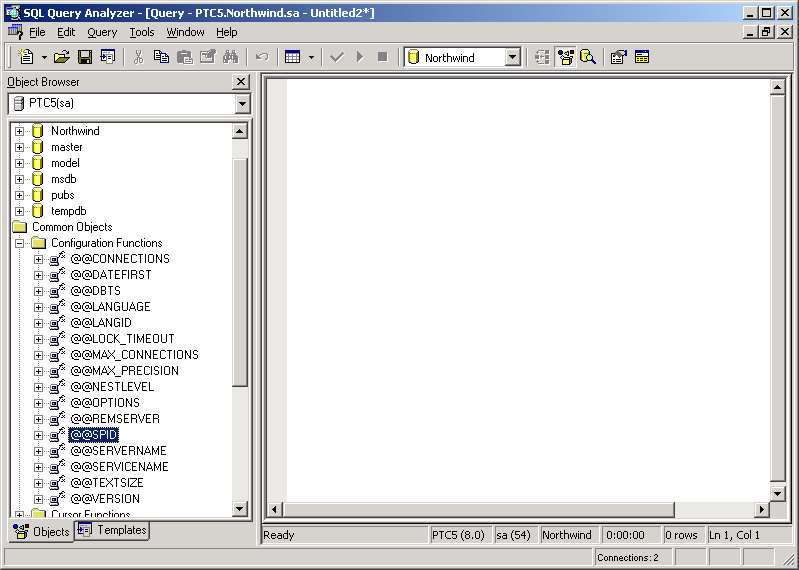Expand the Northwind database node
This screenshot has height=570, width=799.
(19, 131)
